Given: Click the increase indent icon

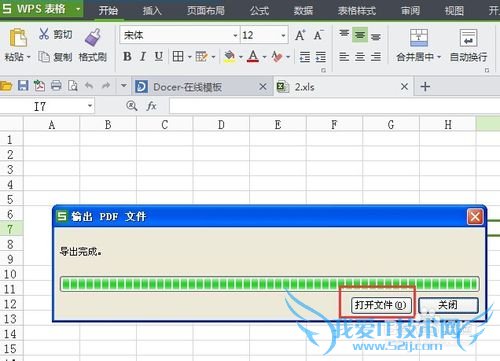Looking at the screenshot, I should (321, 57).
